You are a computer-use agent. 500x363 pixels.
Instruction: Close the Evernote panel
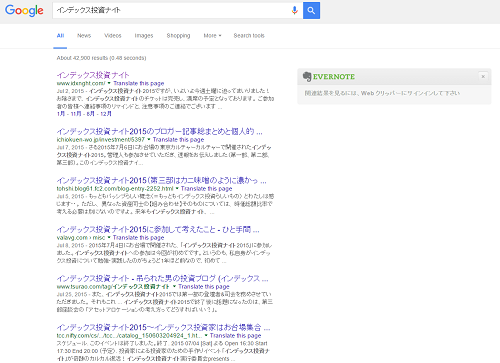(x=483, y=76)
